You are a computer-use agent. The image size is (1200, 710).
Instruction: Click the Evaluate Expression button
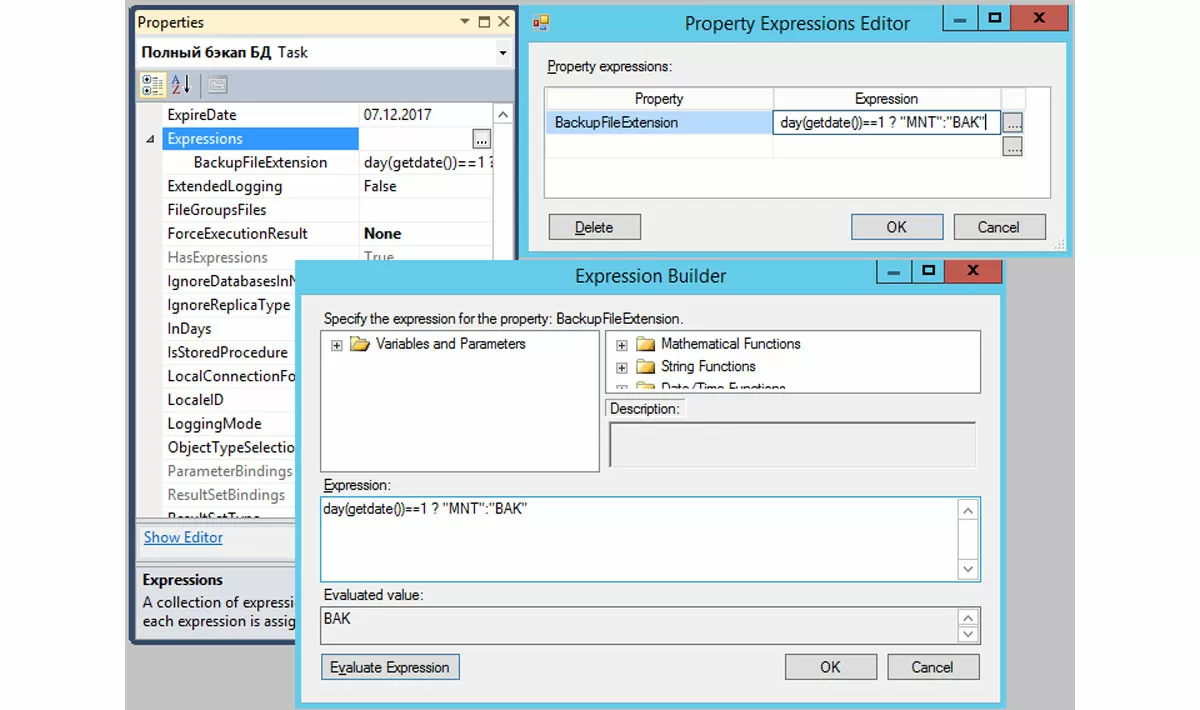pyautogui.click(x=390, y=667)
